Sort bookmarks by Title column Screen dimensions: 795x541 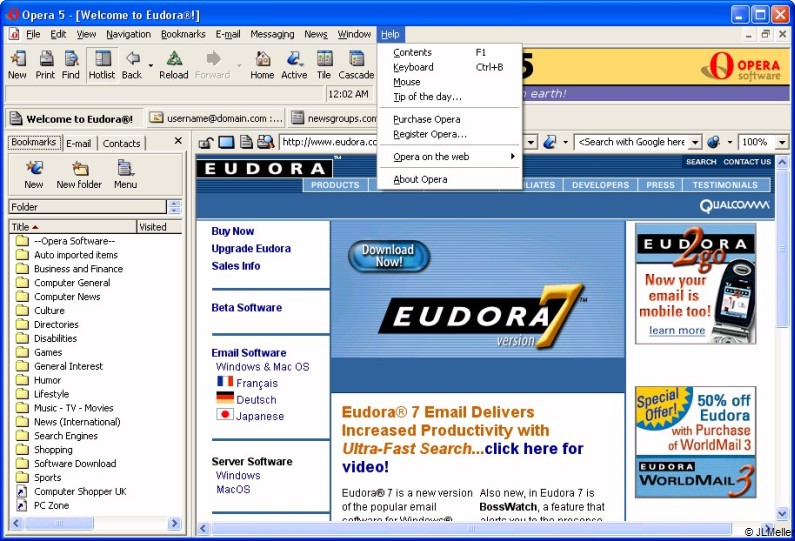[73, 227]
